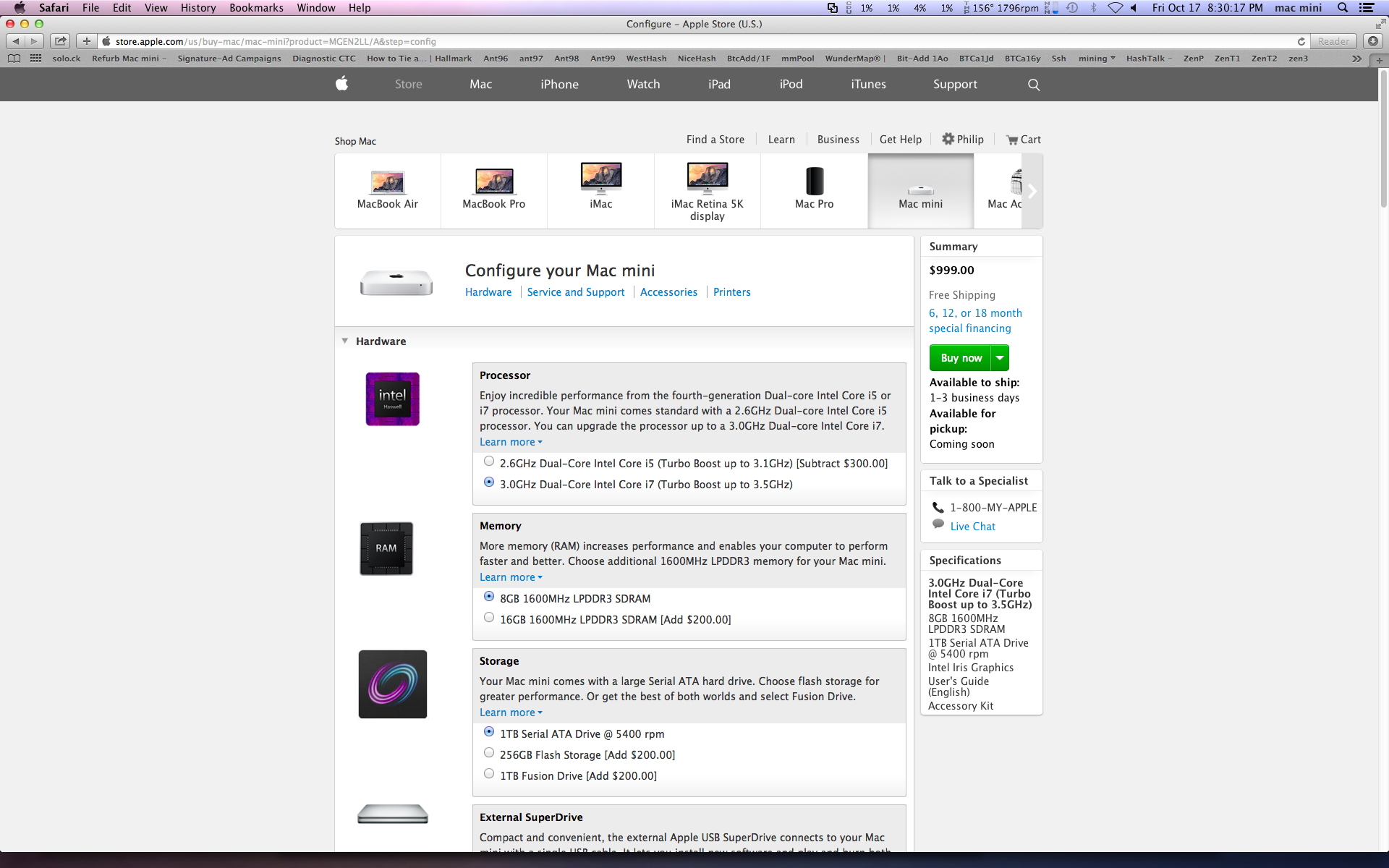Click the green Buy now button
1389x868 pixels.
click(960, 358)
